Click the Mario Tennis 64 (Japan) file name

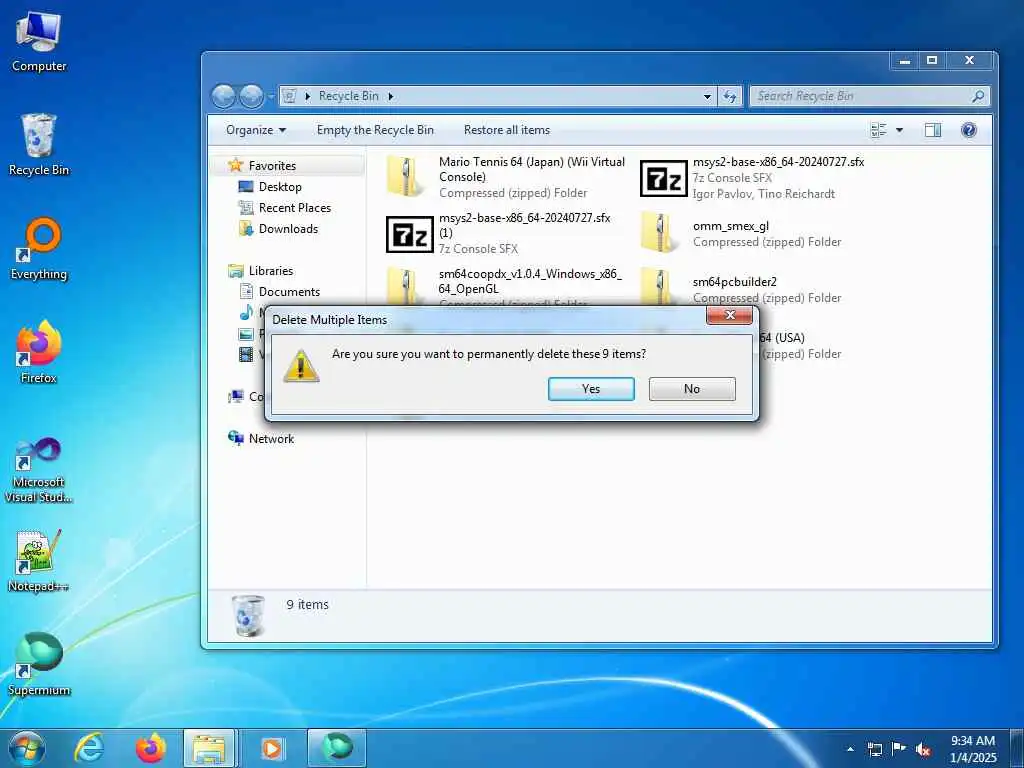click(x=532, y=169)
